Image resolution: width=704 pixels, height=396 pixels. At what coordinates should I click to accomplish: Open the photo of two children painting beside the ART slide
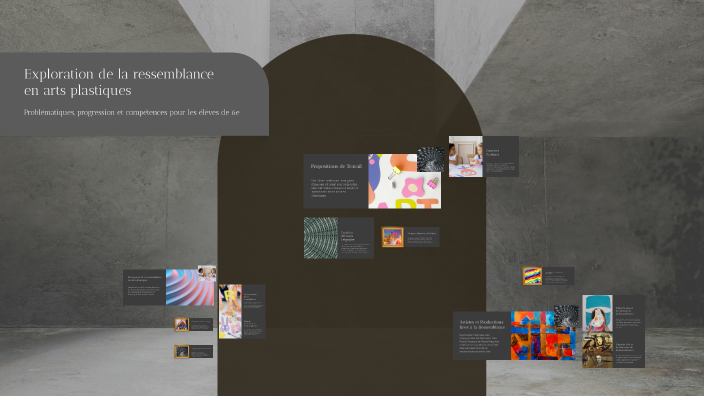(x=466, y=157)
